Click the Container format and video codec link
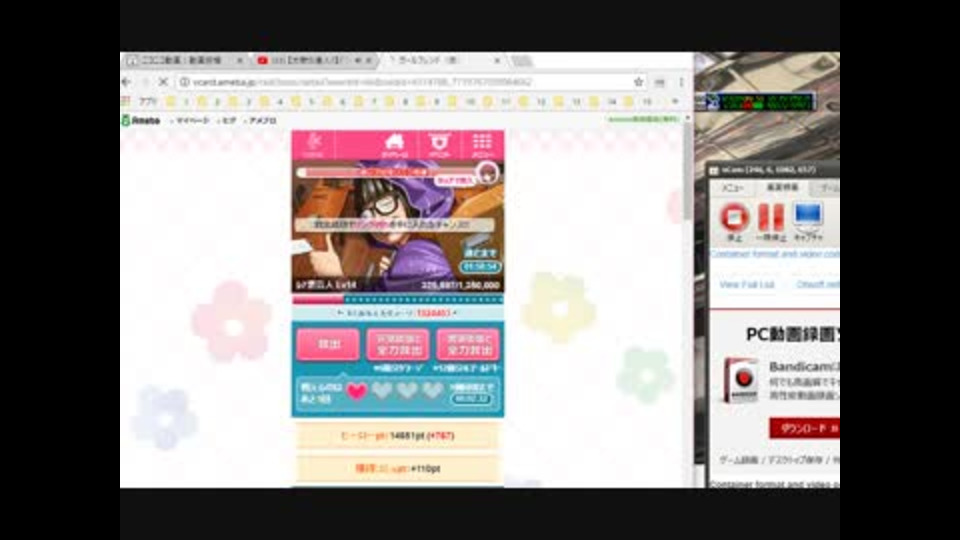The height and width of the screenshot is (540, 960). (x=774, y=253)
